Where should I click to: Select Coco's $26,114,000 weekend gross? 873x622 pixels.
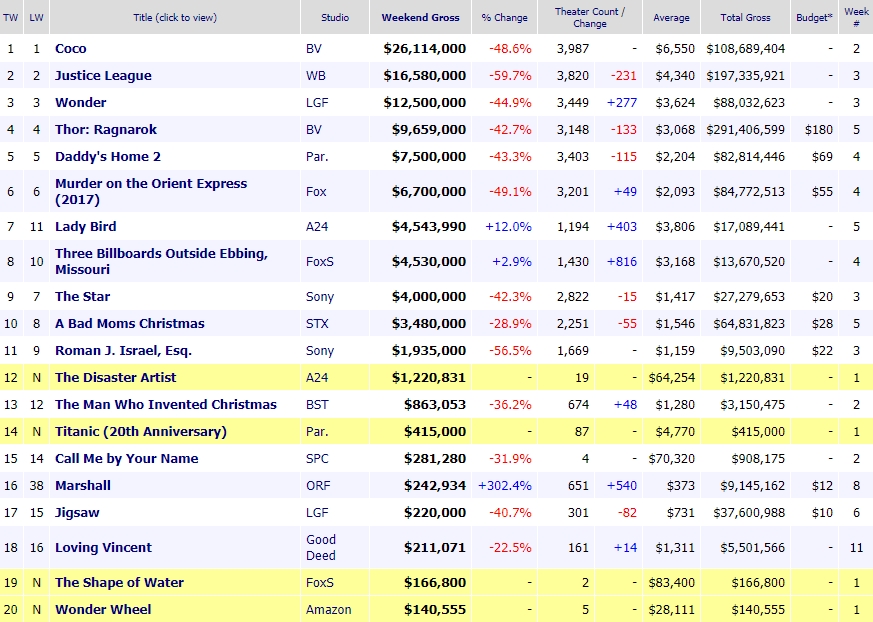(x=424, y=48)
